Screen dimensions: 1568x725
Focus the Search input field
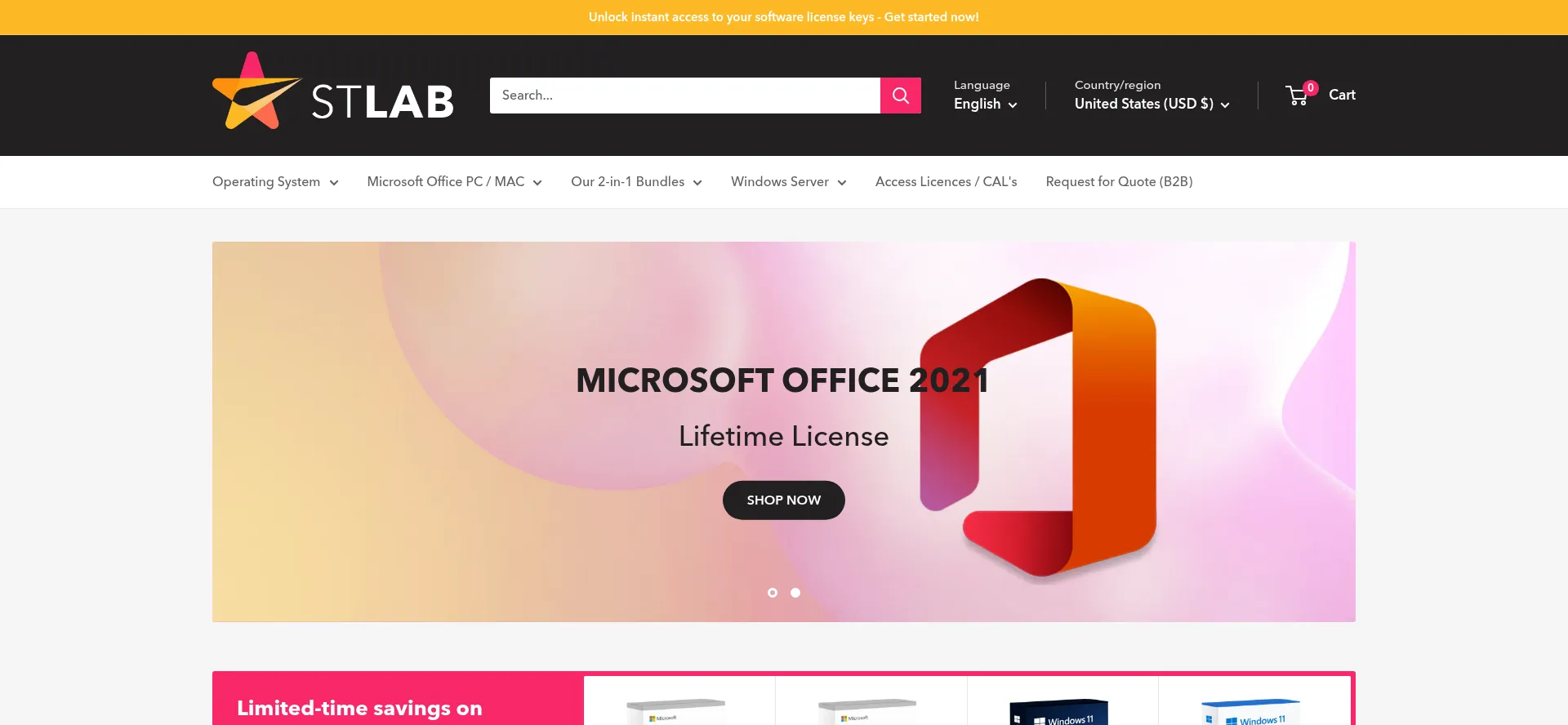[x=684, y=96]
